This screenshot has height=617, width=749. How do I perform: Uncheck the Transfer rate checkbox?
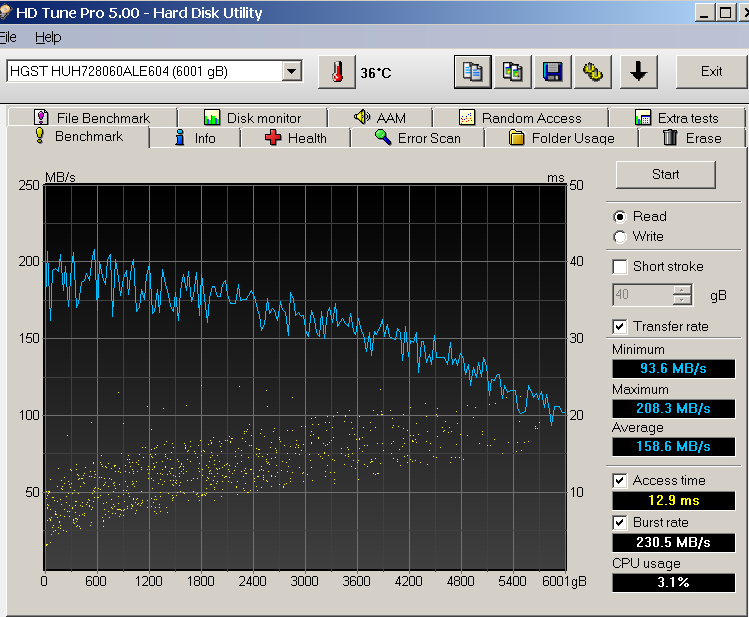click(x=620, y=327)
